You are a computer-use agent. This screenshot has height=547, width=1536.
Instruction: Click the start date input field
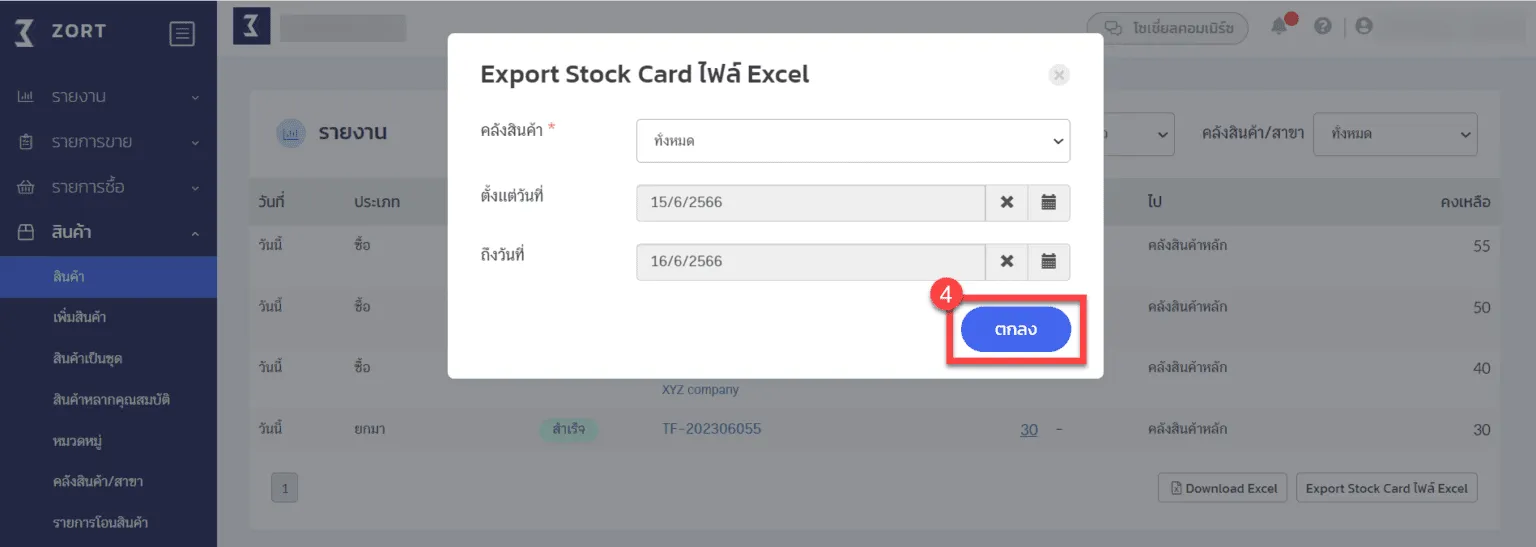[810, 202]
